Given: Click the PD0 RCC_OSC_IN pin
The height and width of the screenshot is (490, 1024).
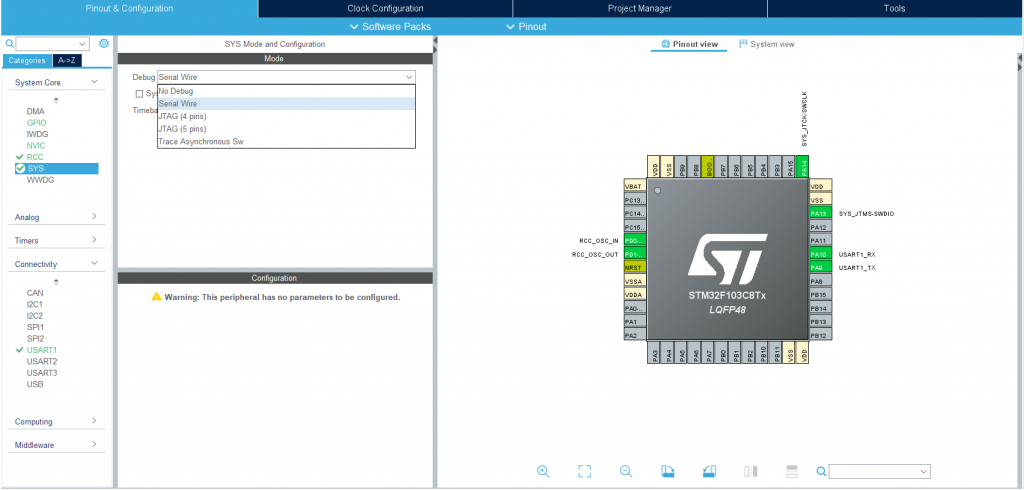Looking at the screenshot, I should (635, 240).
